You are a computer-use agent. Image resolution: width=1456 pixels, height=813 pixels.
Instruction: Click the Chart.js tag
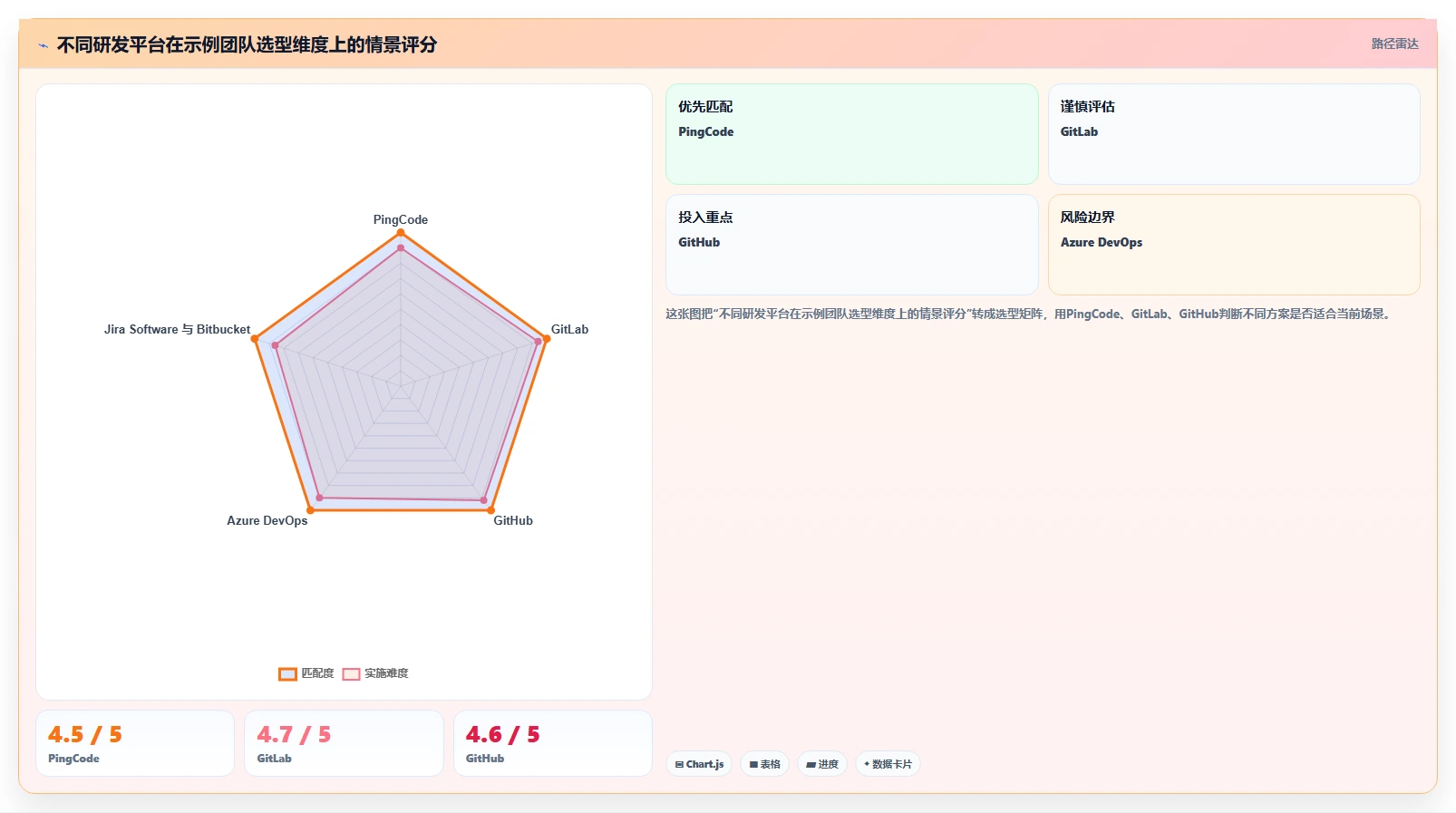coord(699,764)
